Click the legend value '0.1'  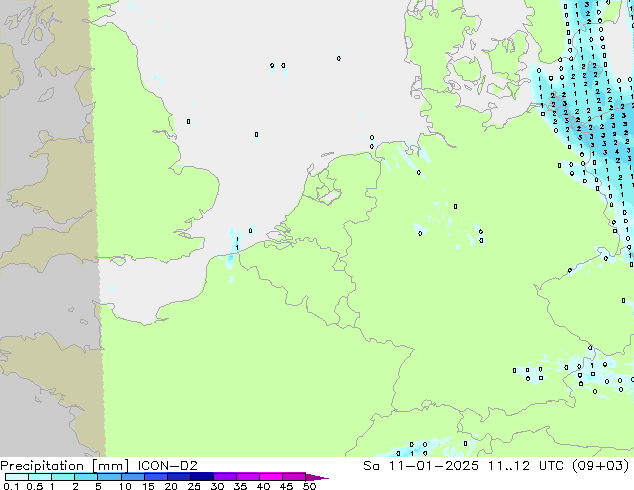point(11,486)
